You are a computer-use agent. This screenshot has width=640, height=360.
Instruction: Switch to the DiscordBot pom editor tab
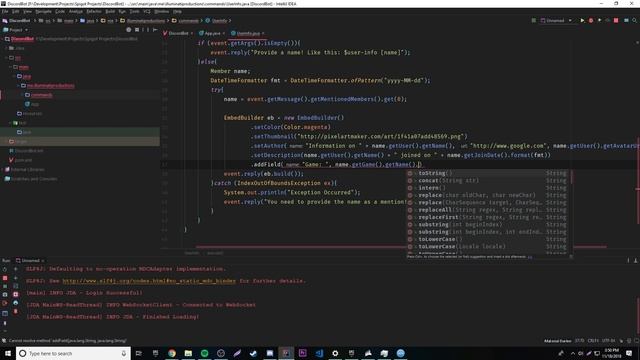tap(178, 33)
